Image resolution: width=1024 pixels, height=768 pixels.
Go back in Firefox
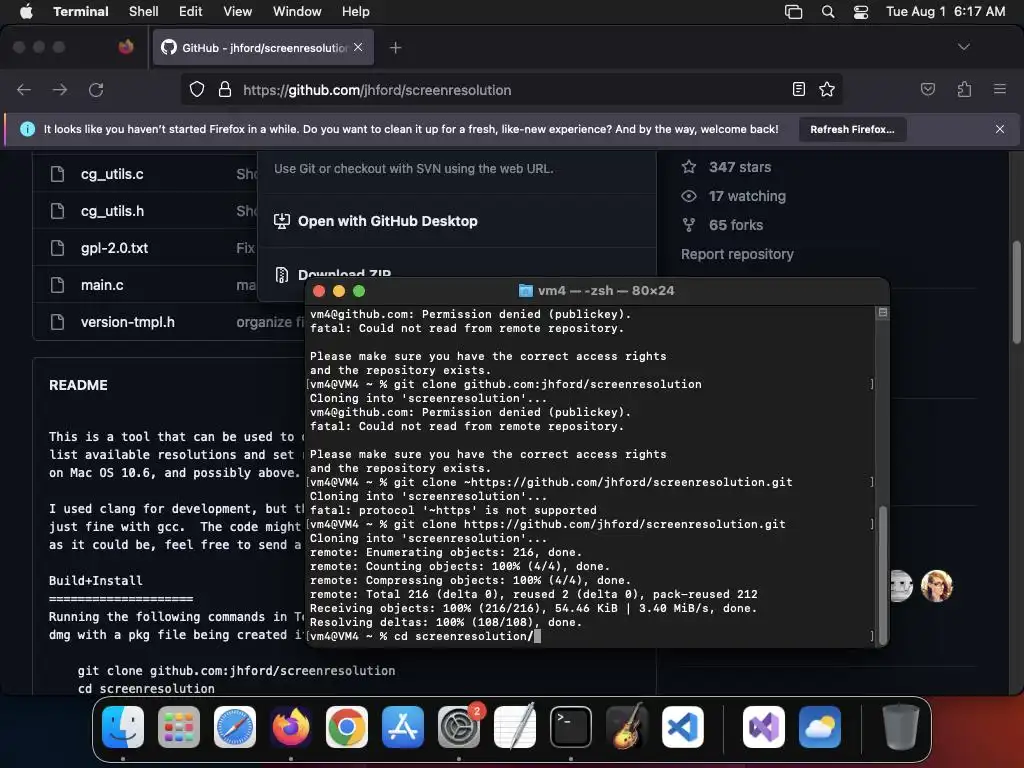click(24, 90)
